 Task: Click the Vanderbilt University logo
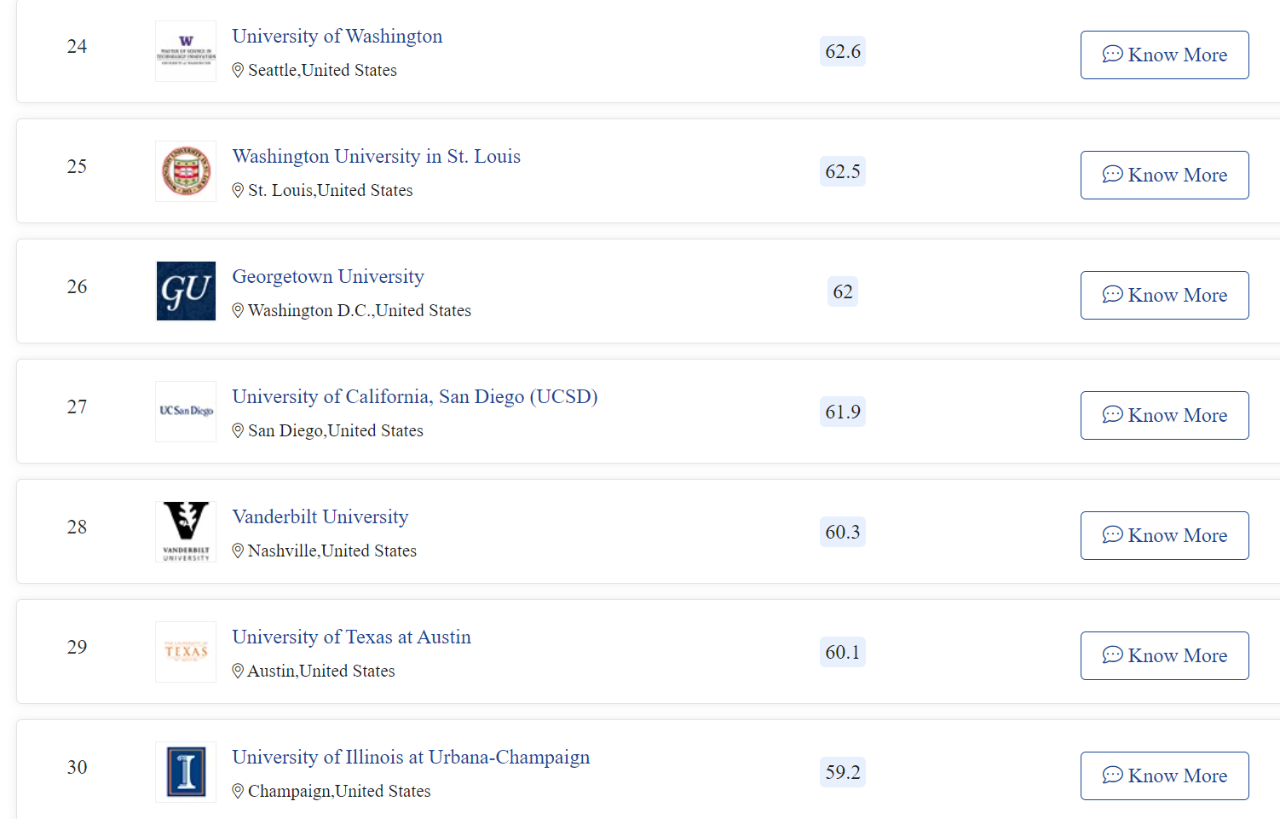click(186, 531)
